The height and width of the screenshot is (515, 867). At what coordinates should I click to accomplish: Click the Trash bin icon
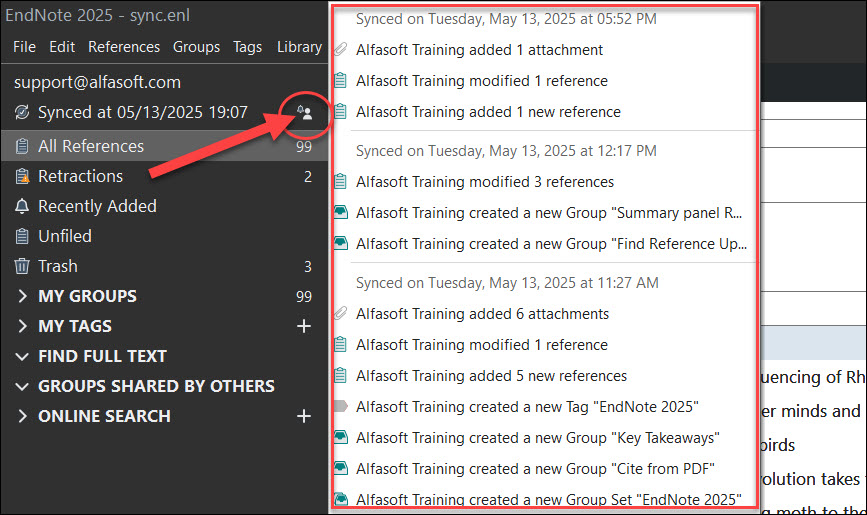pyautogui.click(x=22, y=266)
